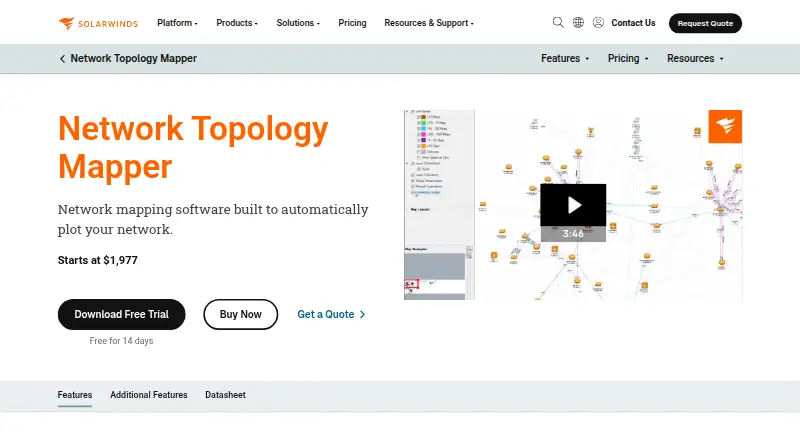Click the Request Quote button

pyautogui.click(x=705, y=23)
